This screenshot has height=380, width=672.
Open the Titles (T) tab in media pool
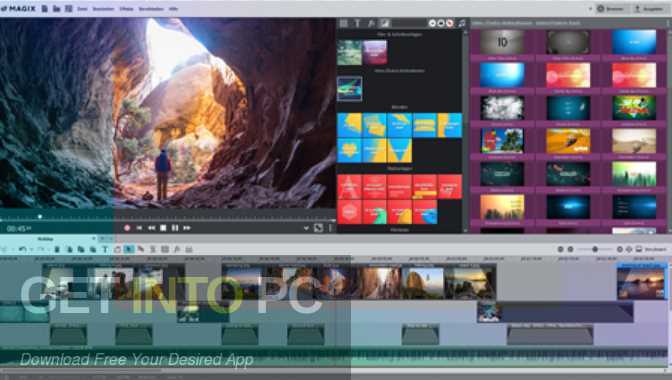pos(357,24)
